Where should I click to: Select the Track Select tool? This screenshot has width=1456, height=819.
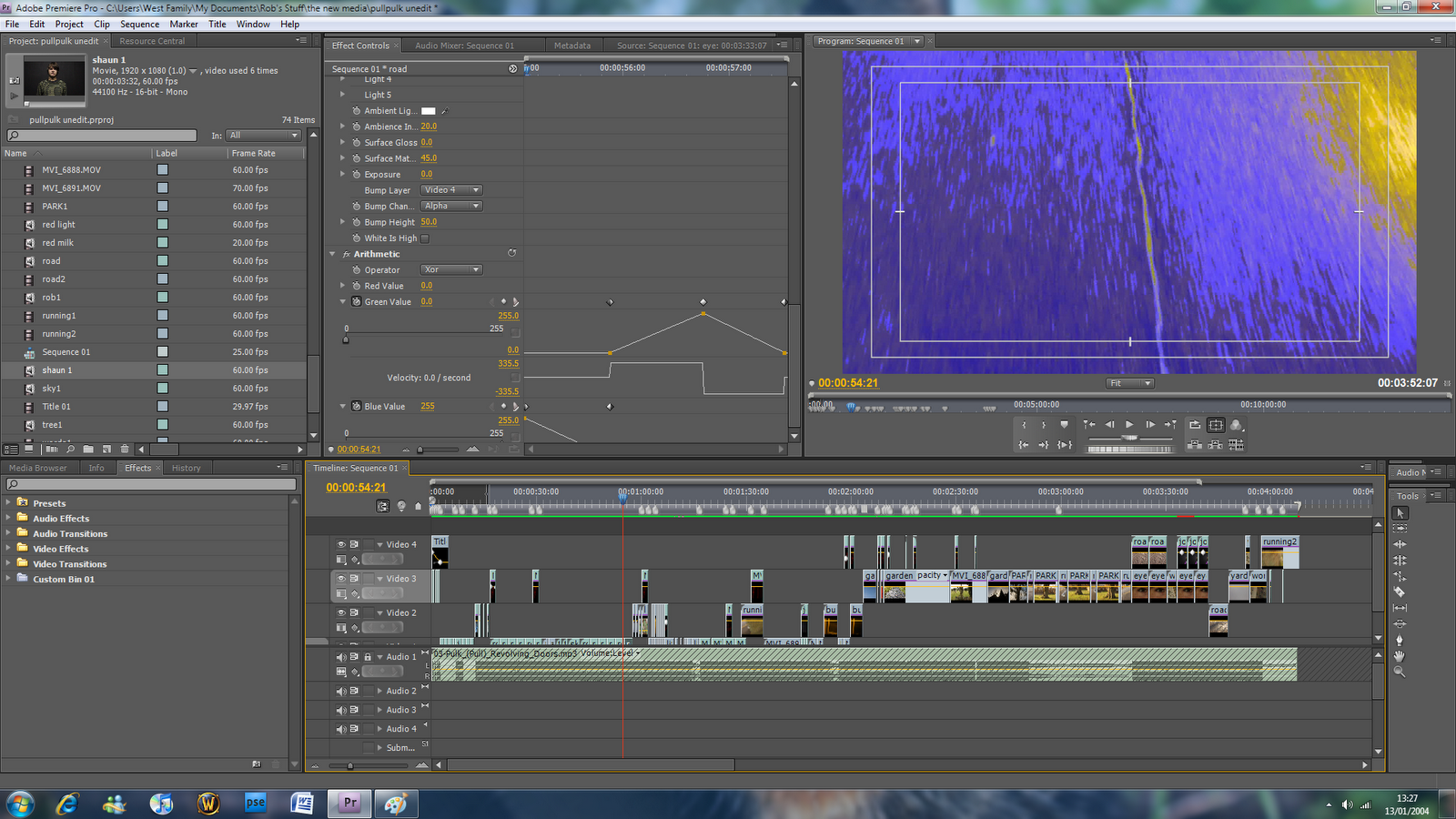[x=1400, y=528]
